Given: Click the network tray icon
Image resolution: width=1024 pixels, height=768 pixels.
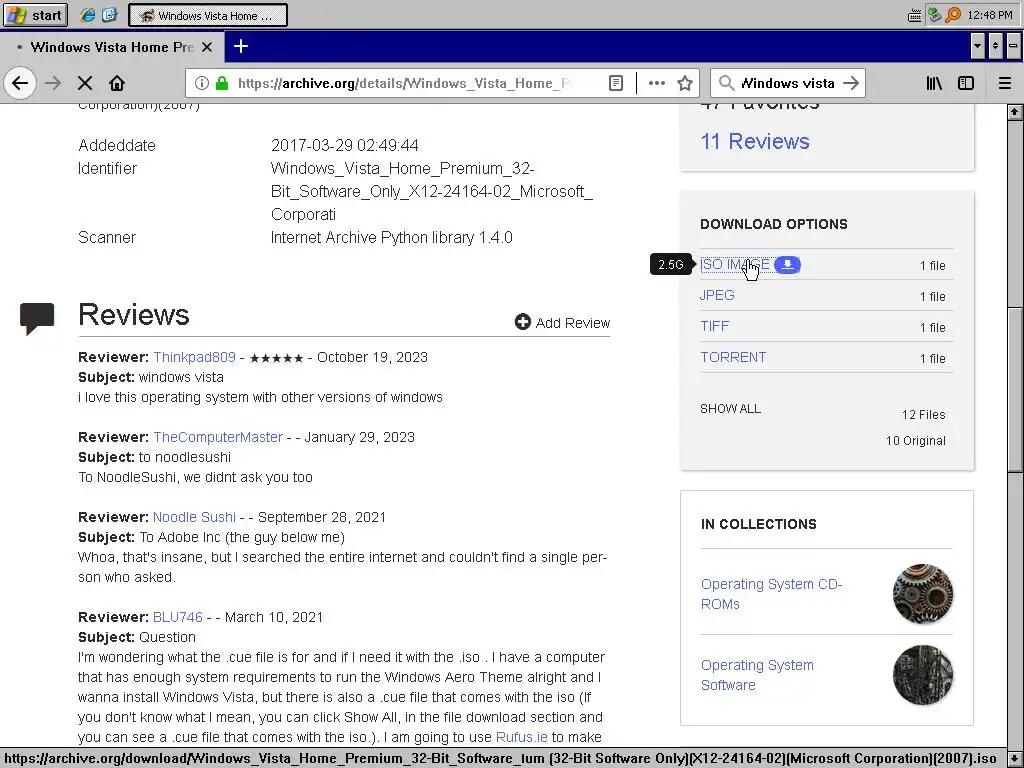Looking at the screenshot, I should point(935,14).
